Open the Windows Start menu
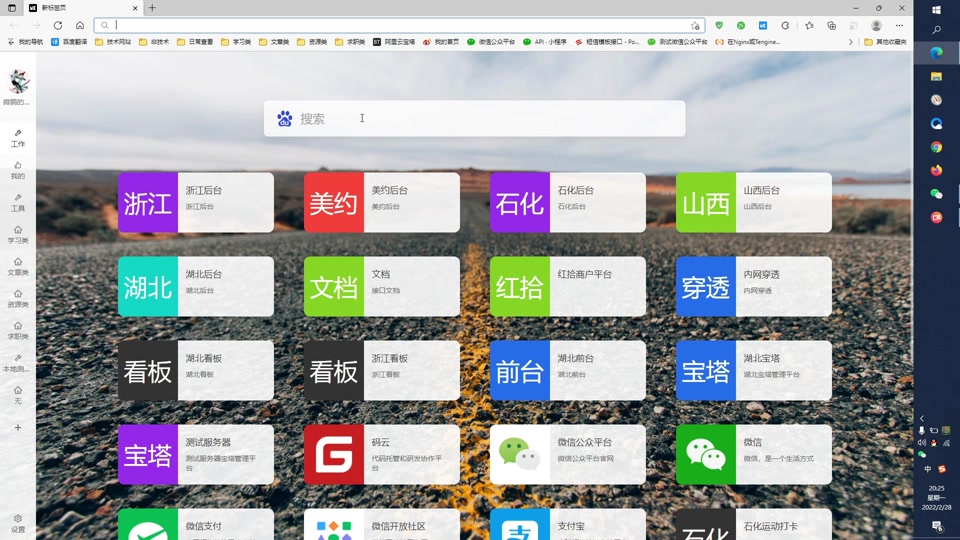960x540 pixels. click(x=936, y=9)
